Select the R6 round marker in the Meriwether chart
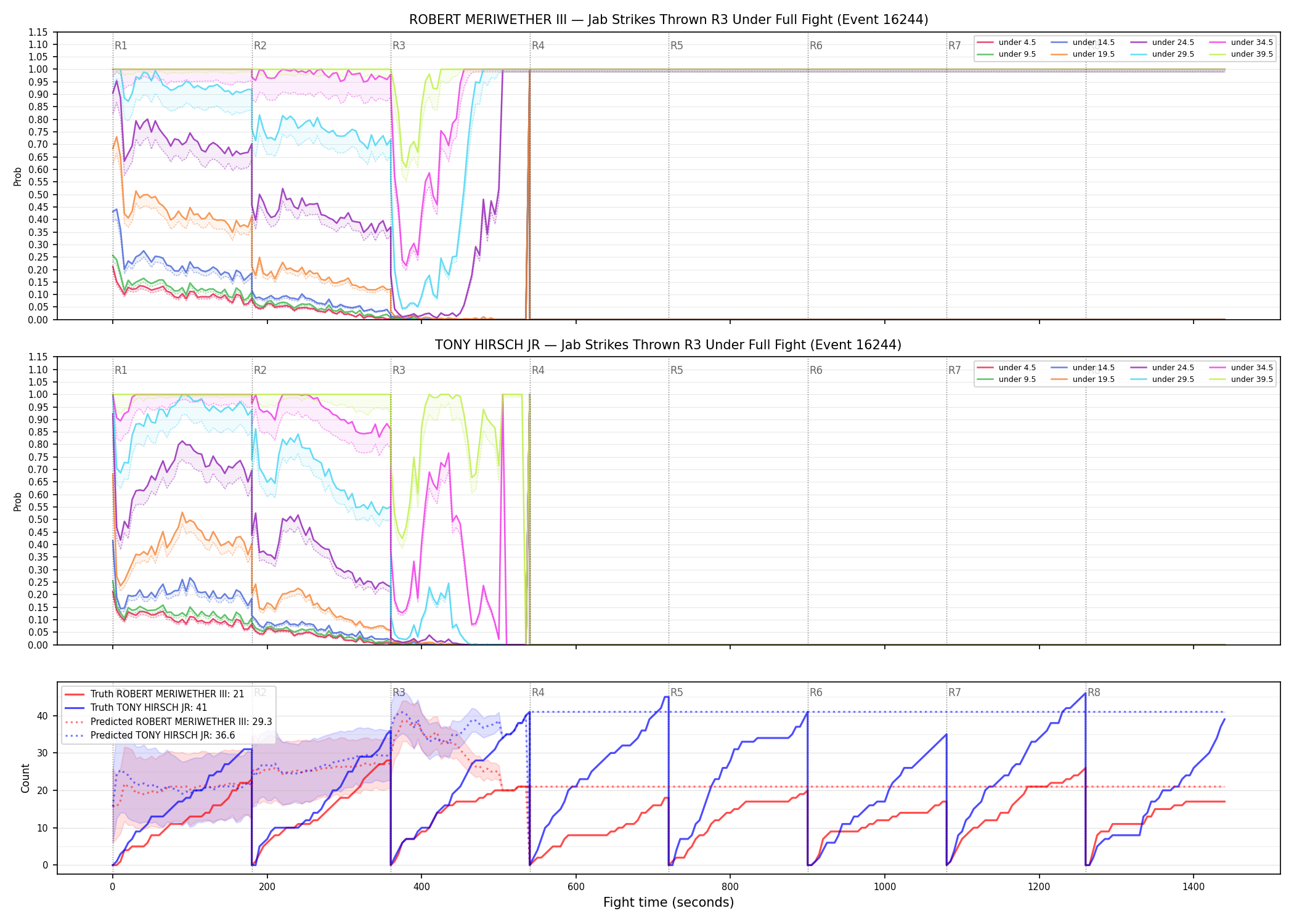The width and height of the screenshot is (1294, 924). coord(816,46)
